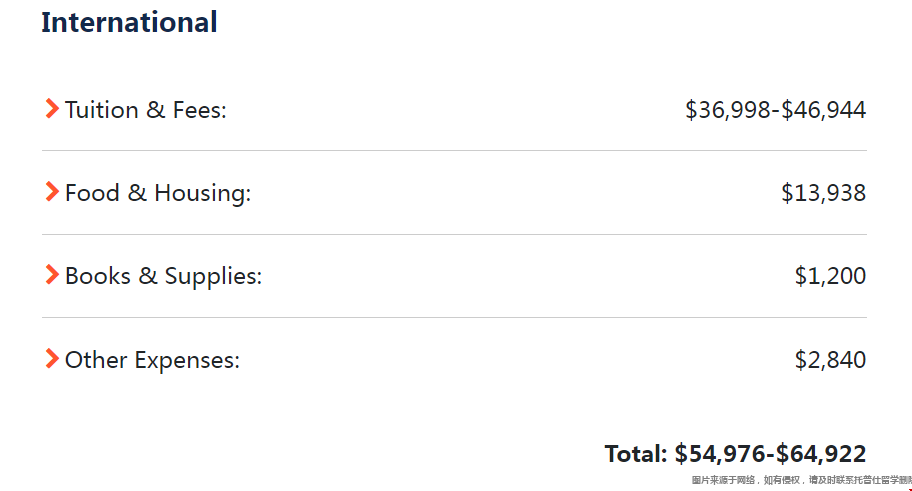Click the Books & Supplies label
This screenshot has height=491, width=912.
[163, 276]
